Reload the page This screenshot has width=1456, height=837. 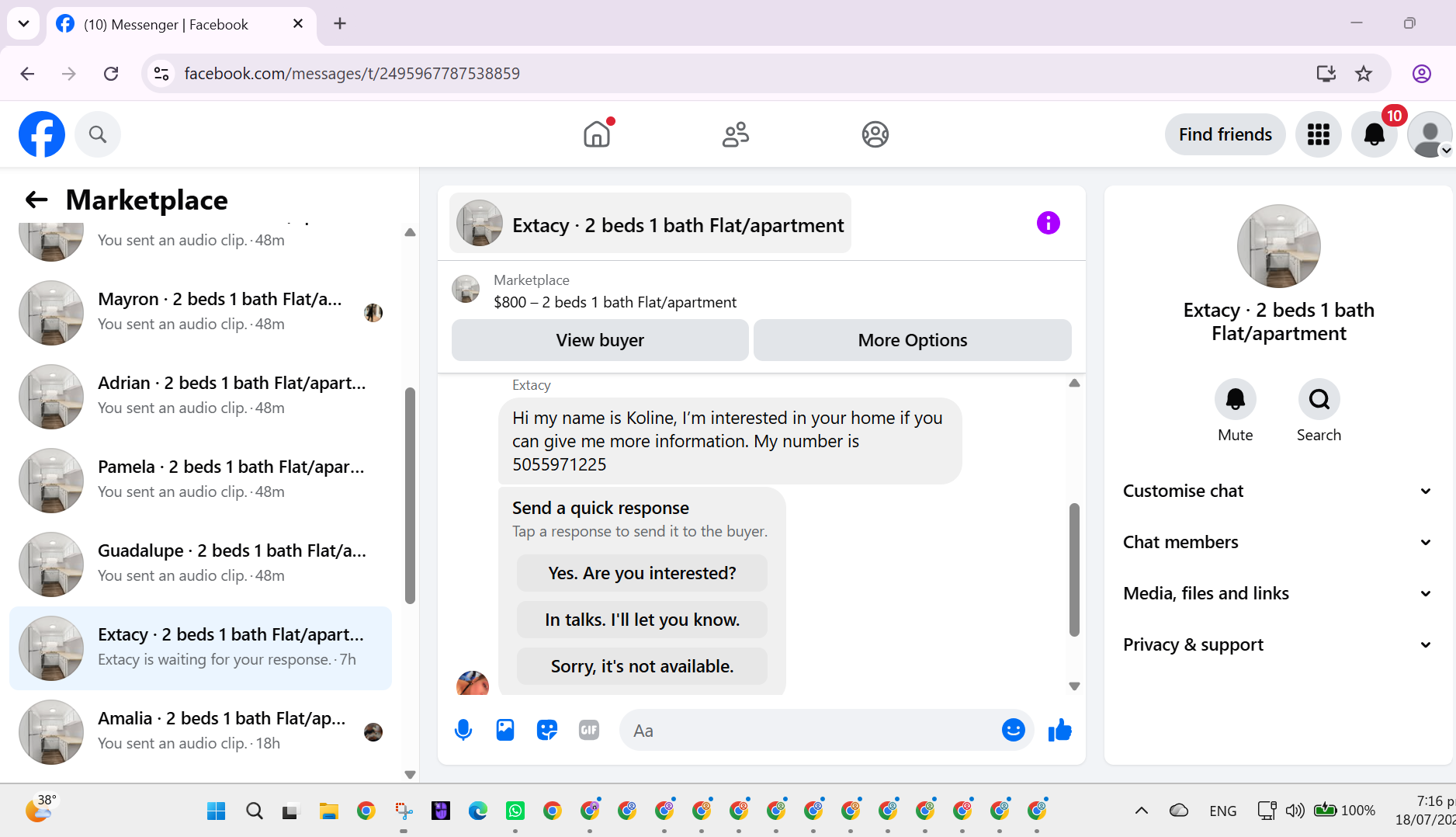click(111, 74)
